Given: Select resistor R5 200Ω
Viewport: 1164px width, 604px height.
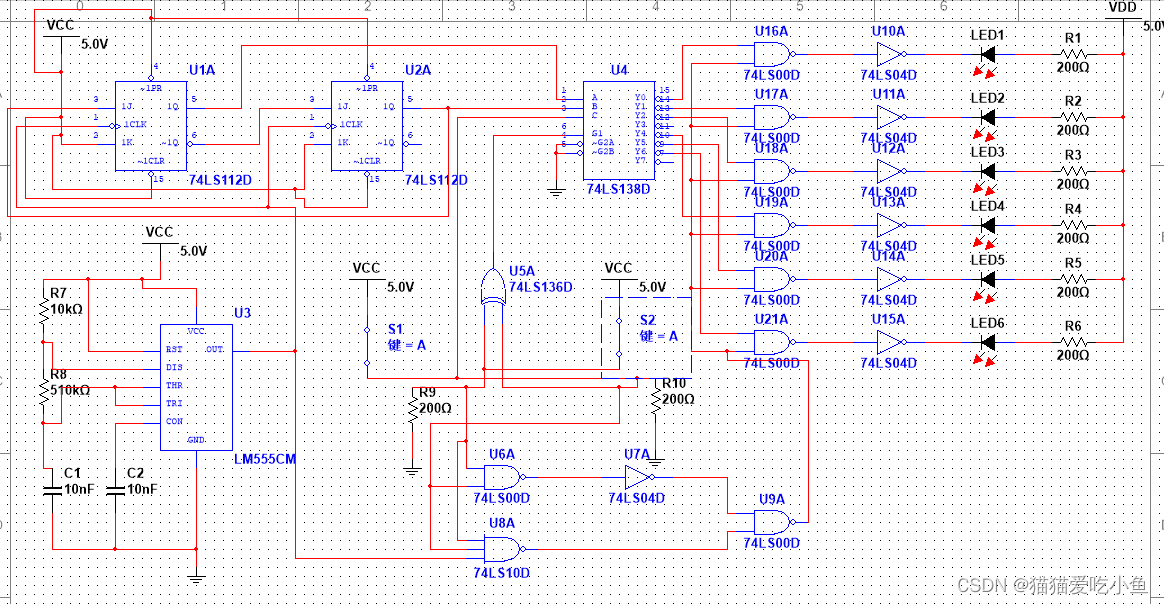Looking at the screenshot, I should [x=1073, y=280].
